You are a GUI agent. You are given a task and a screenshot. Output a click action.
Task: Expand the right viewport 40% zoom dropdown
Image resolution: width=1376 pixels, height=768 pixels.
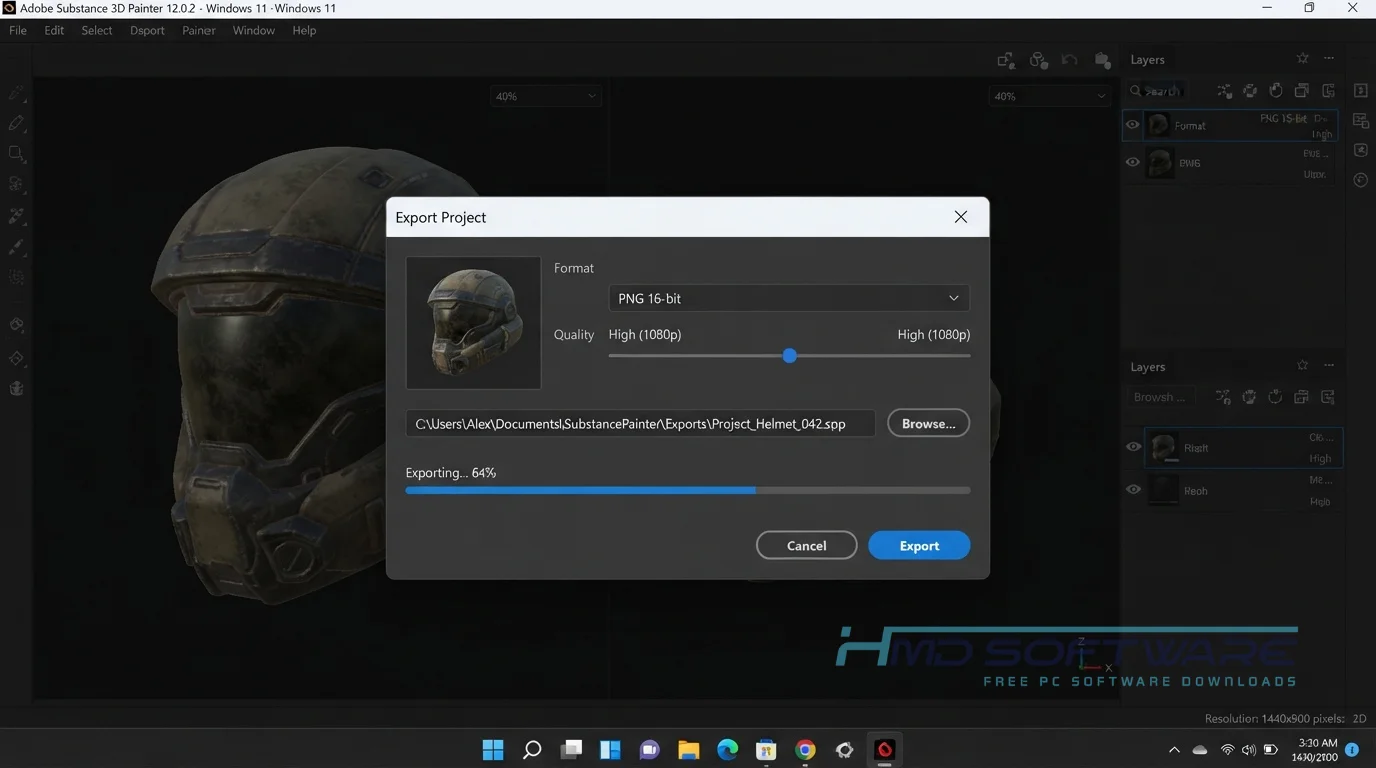point(1049,96)
